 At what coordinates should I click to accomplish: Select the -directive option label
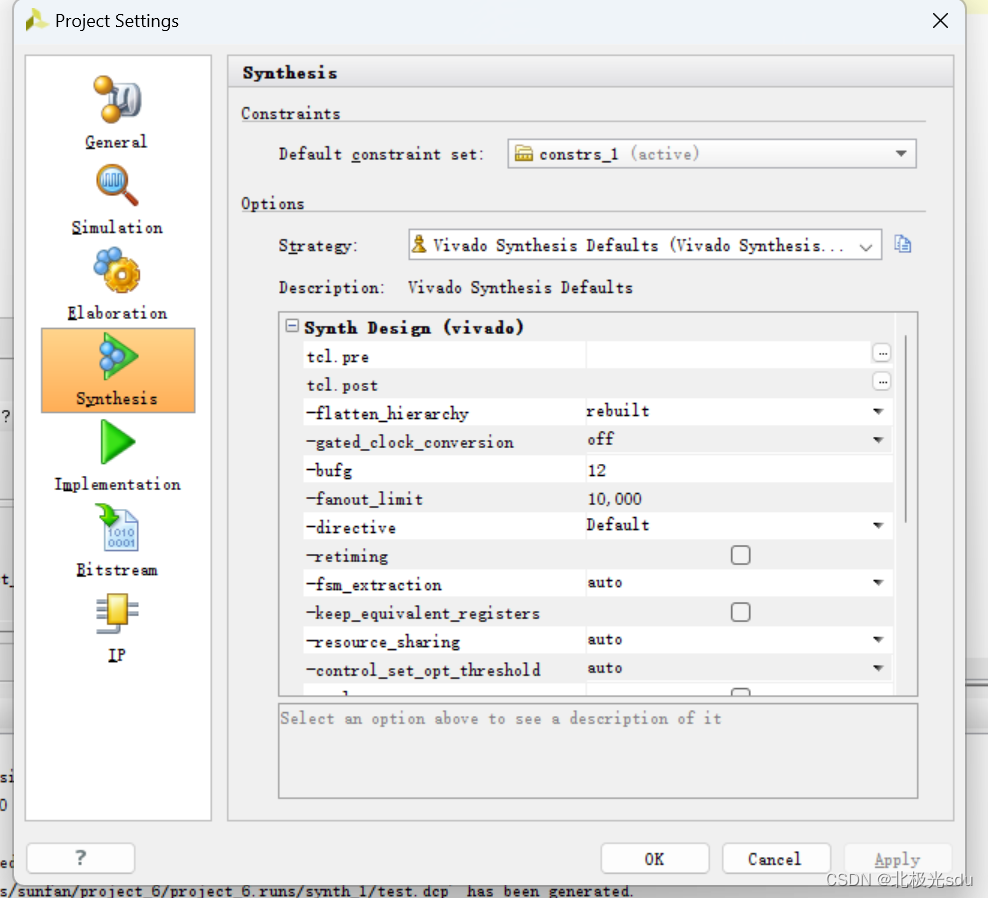pos(352,527)
